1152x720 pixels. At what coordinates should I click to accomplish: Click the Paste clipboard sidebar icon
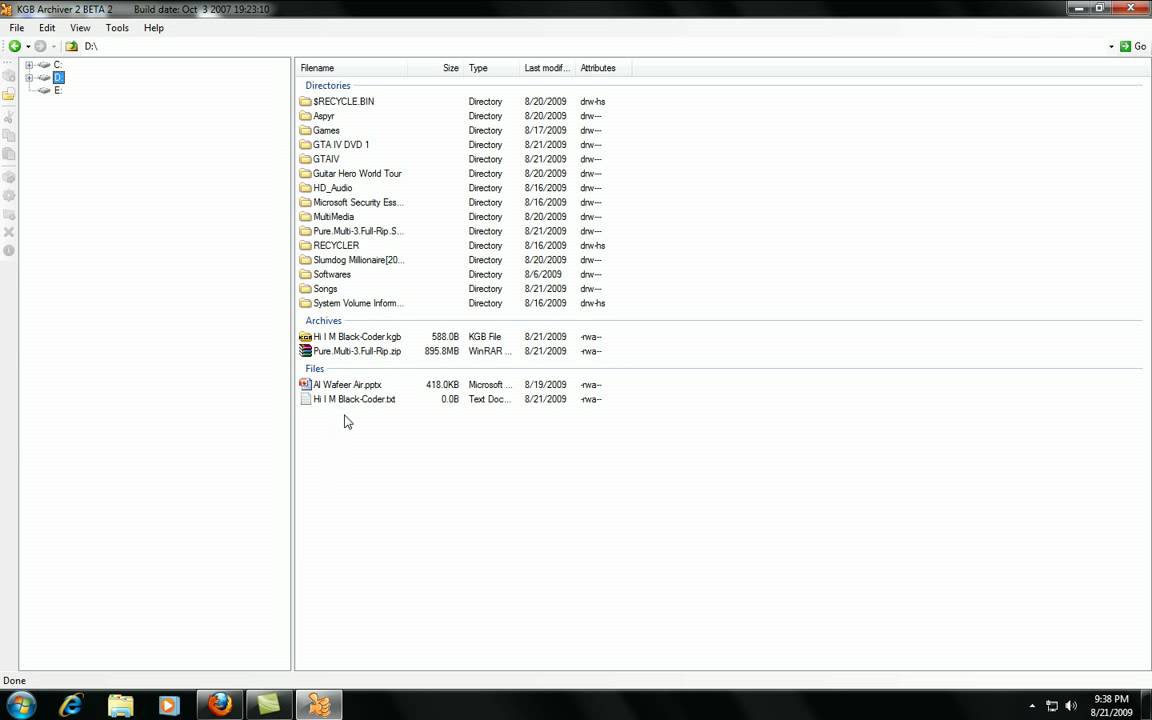coord(9,154)
